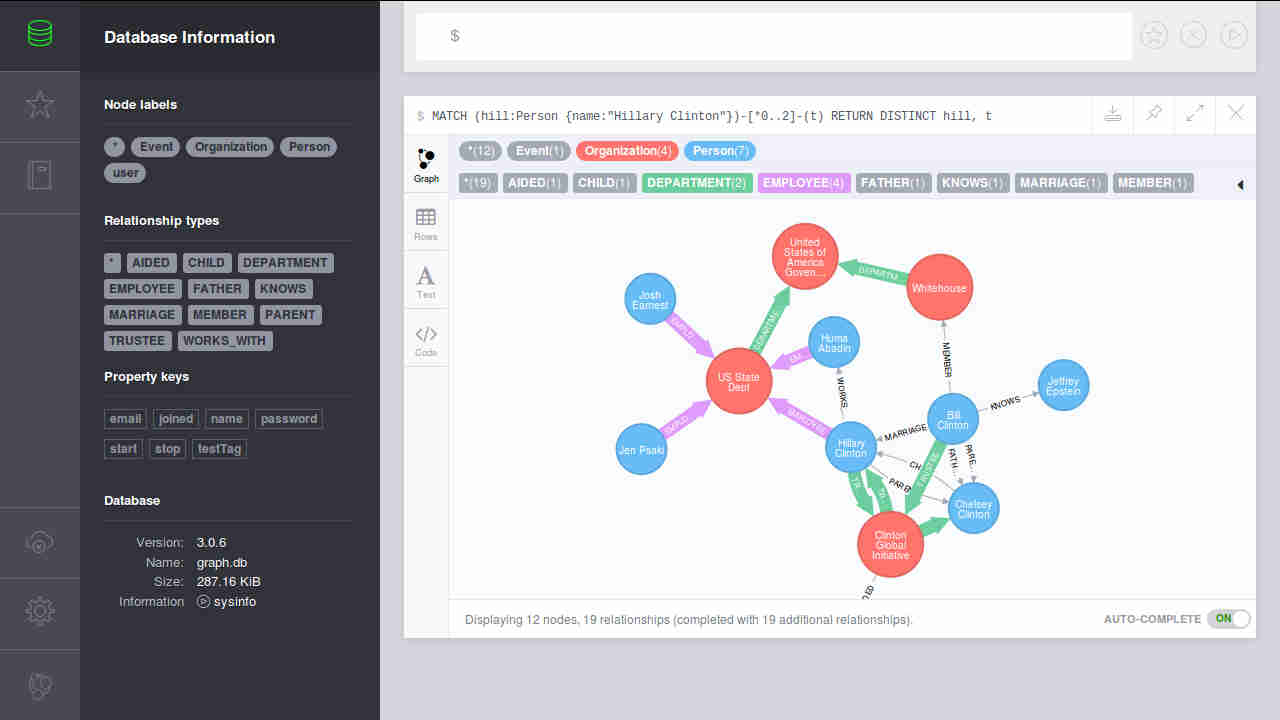This screenshot has width=1280, height=720.
Task: Open the database information sidebar icon
Action: click(x=40, y=35)
